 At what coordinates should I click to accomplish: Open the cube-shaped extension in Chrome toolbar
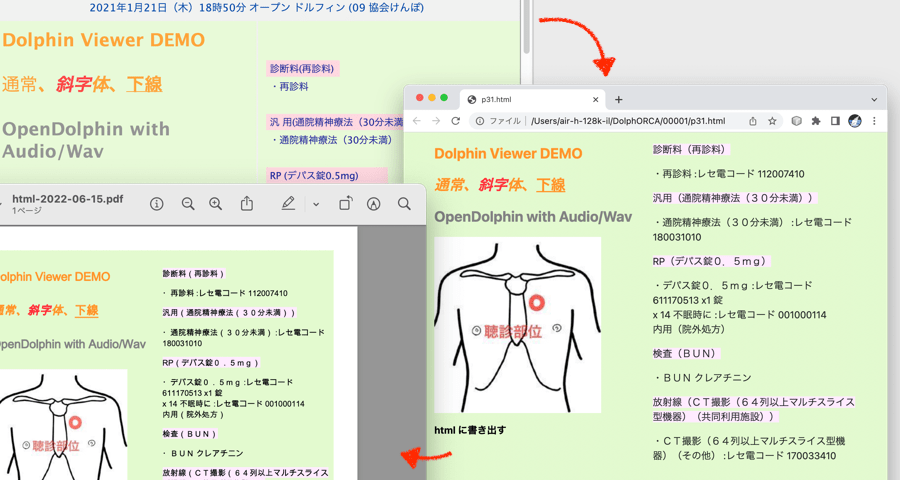[796, 121]
